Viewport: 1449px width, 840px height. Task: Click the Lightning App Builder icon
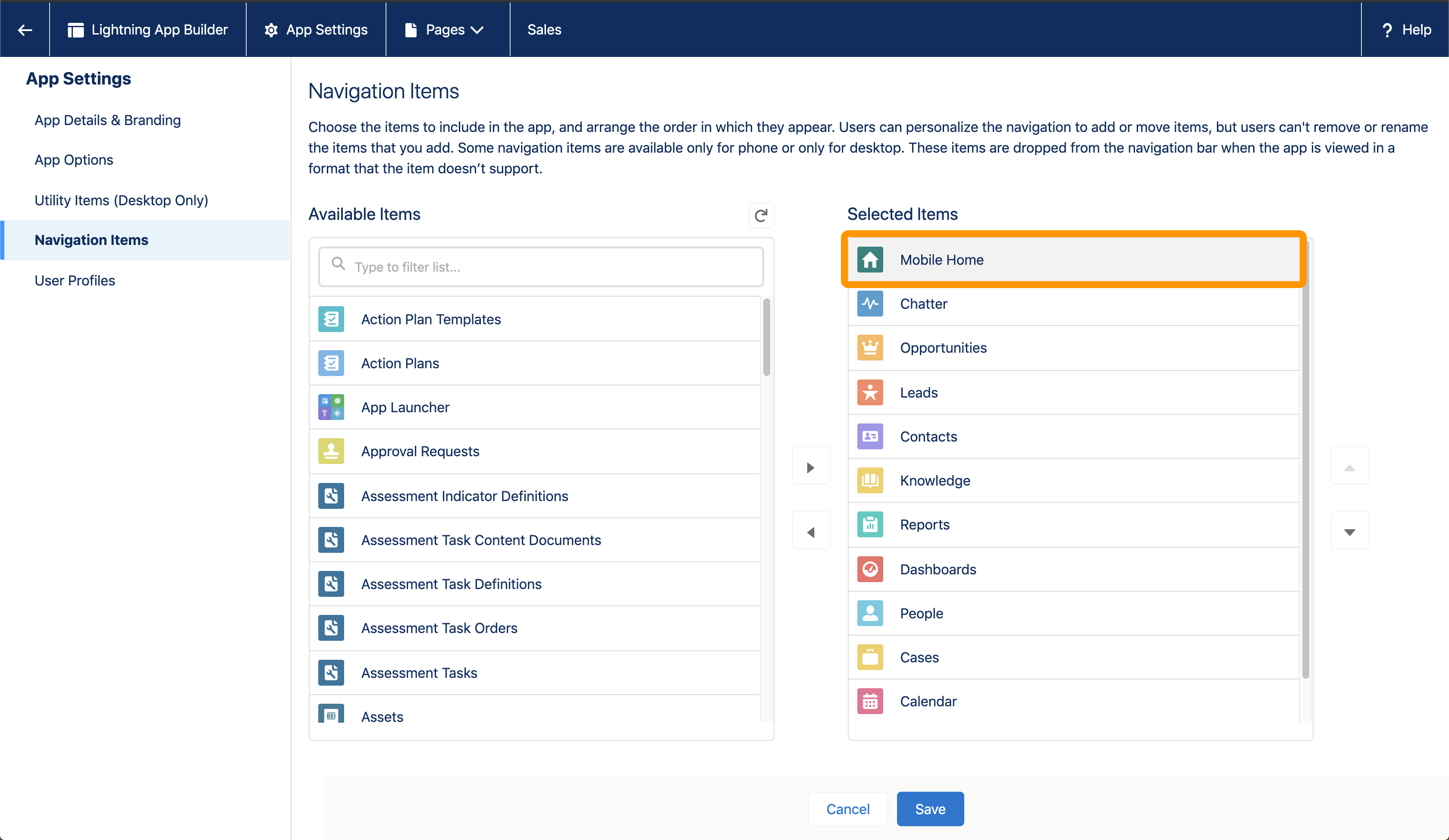75,30
